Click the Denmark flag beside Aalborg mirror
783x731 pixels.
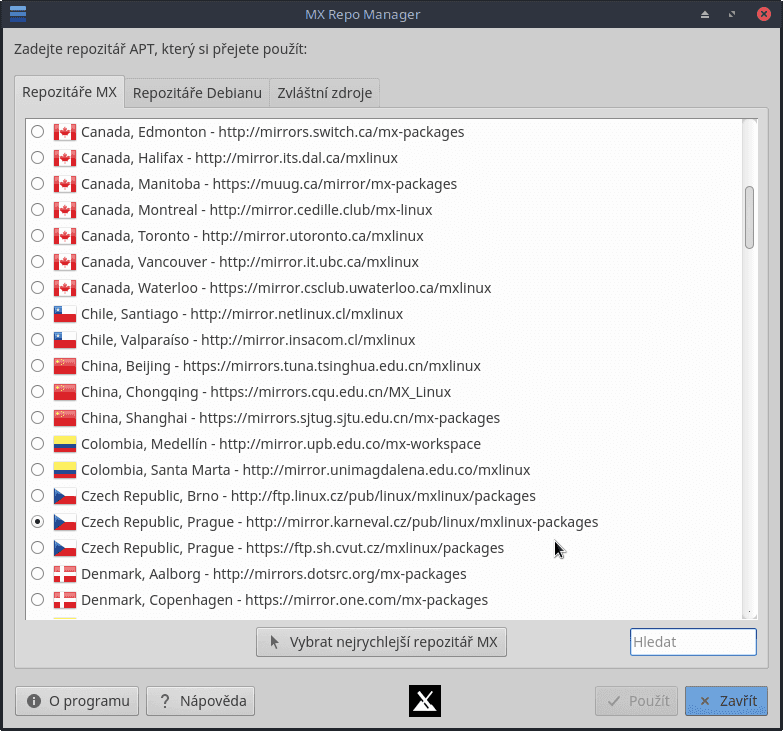coord(65,574)
